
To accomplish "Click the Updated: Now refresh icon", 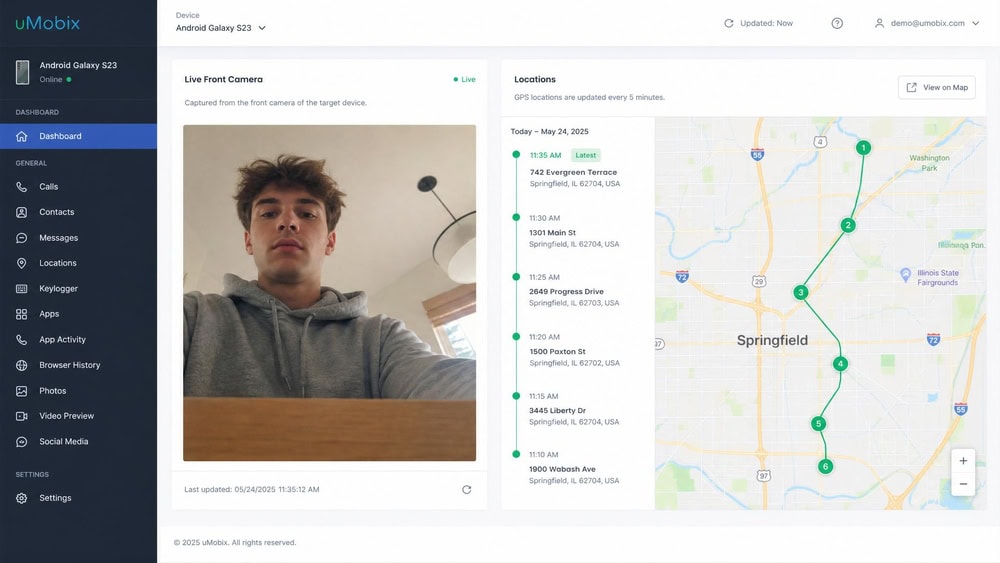I will coord(728,24).
